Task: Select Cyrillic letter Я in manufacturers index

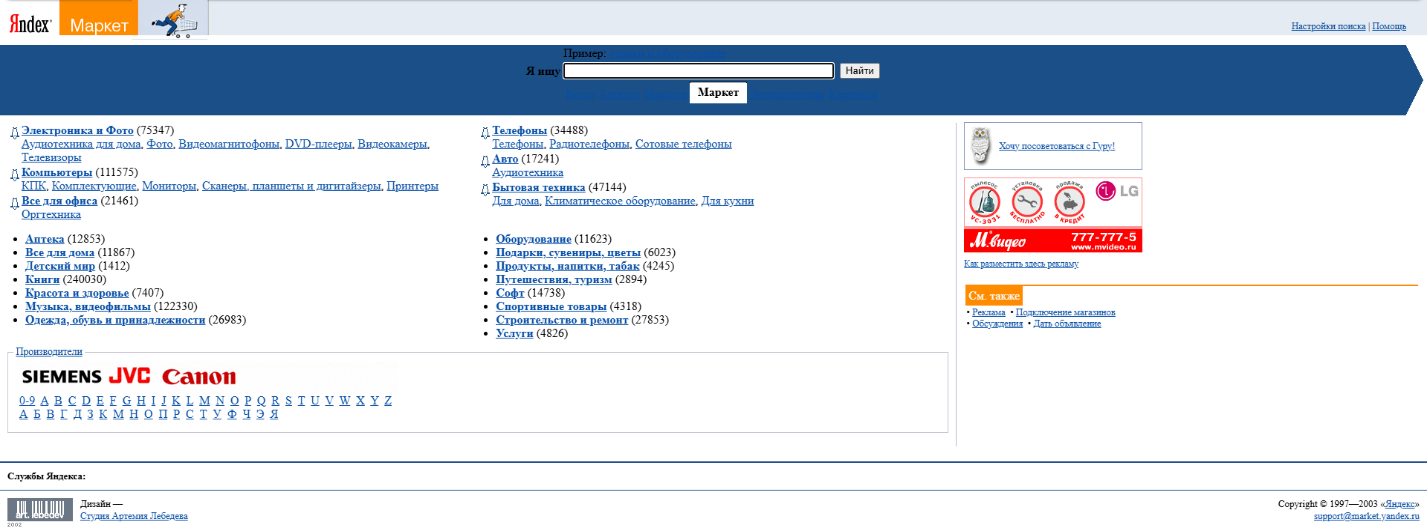Action: click(274, 415)
